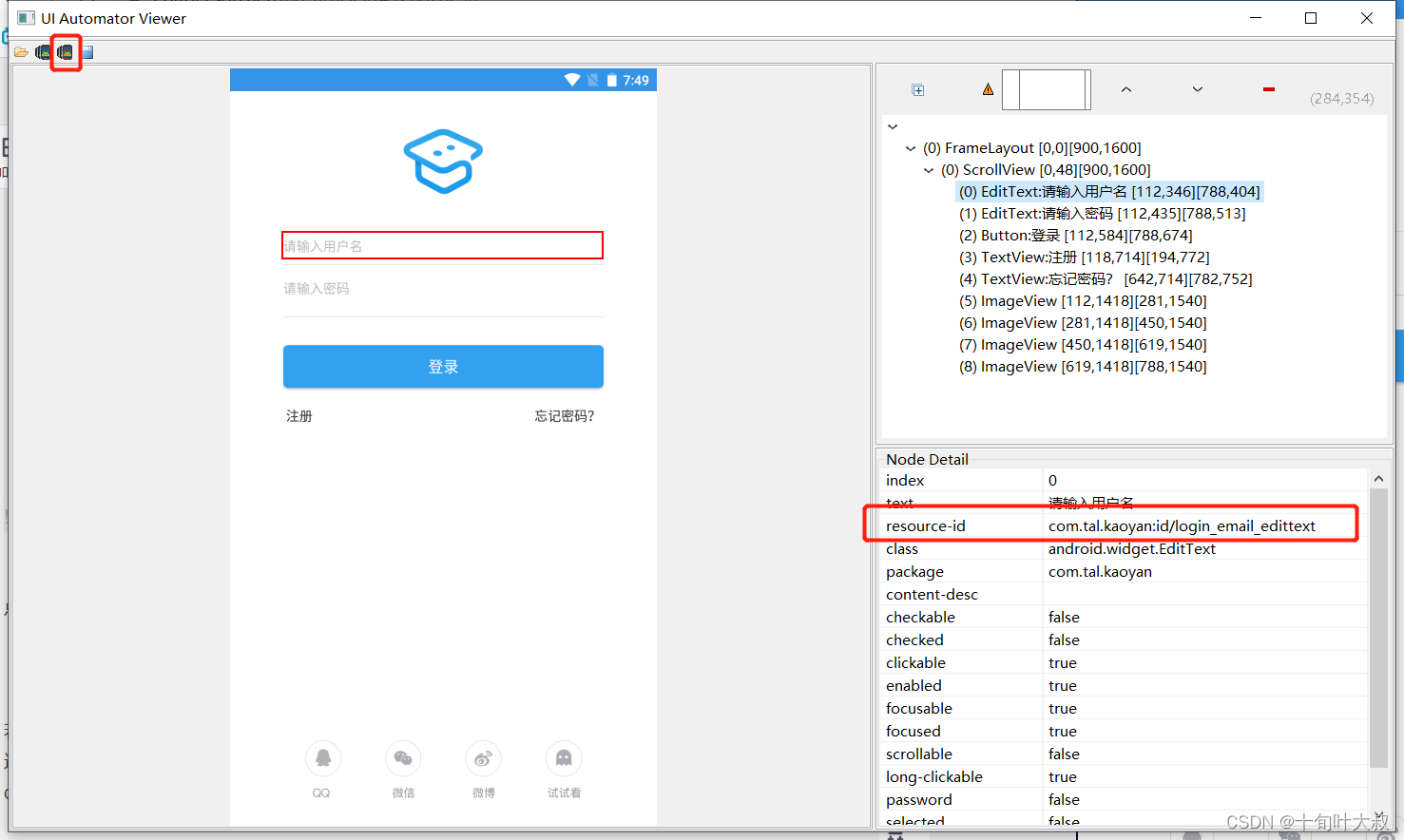Click the UI Automator Viewer title bar icon
Viewport: 1404px width, 840px height.
pyautogui.click(x=26, y=18)
